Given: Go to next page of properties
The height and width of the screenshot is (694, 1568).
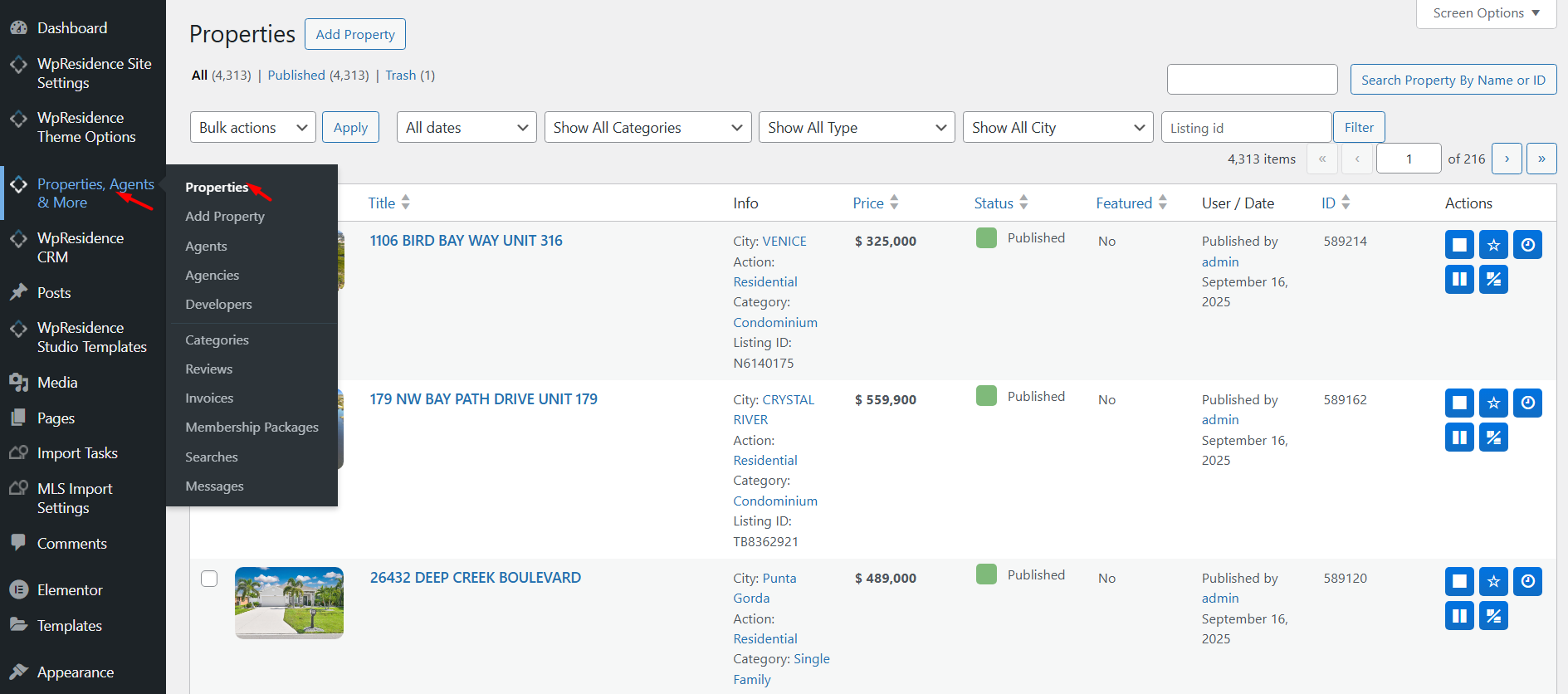Looking at the screenshot, I should point(1507,159).
